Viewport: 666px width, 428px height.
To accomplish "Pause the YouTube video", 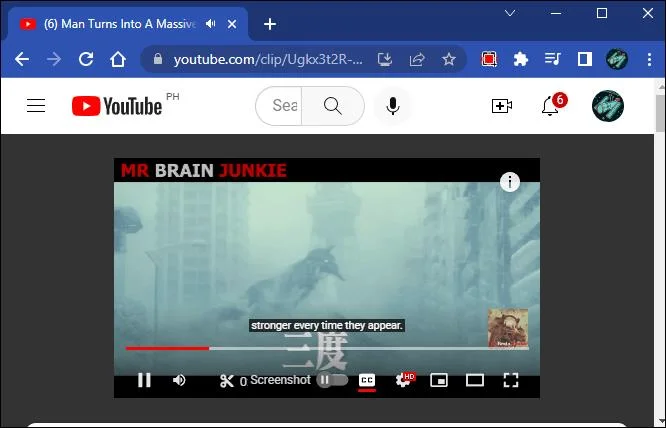I will tap(144, 380).
